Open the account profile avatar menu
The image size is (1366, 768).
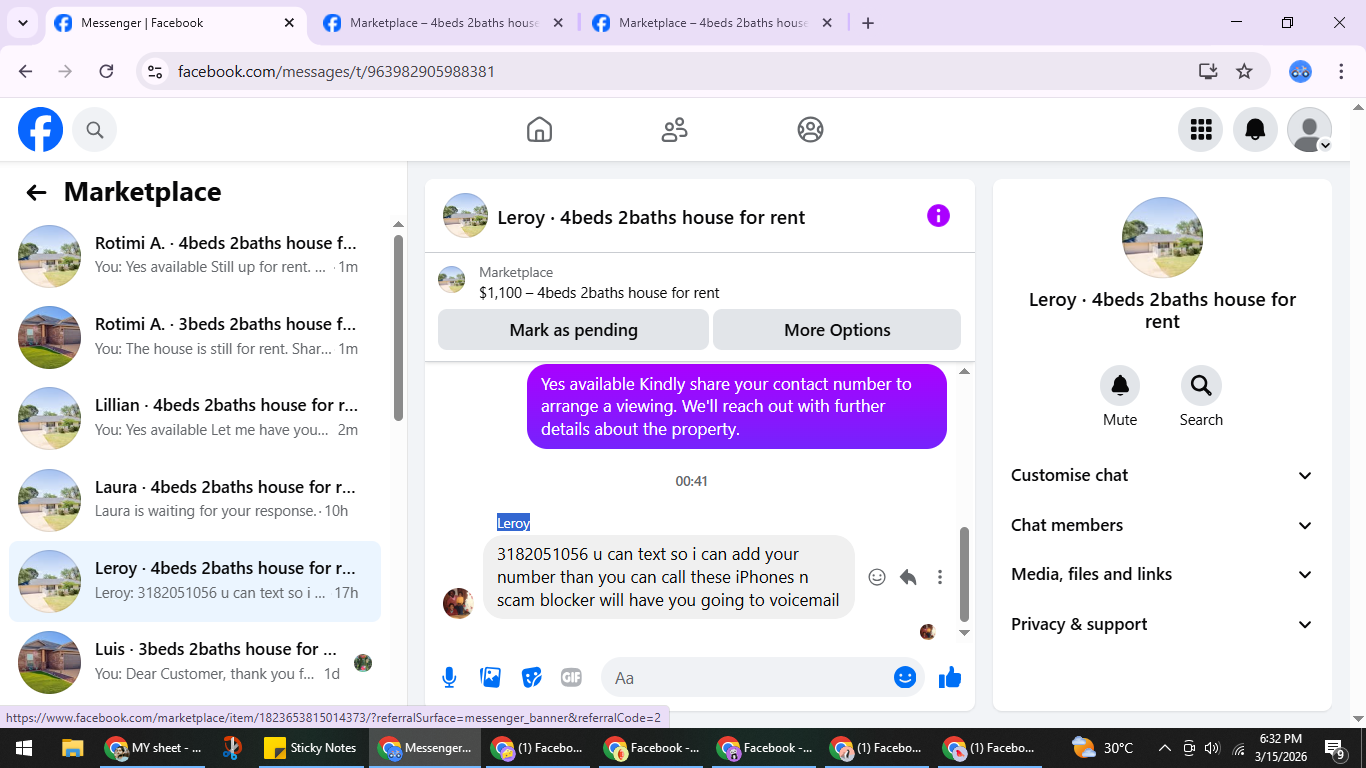1309,130
